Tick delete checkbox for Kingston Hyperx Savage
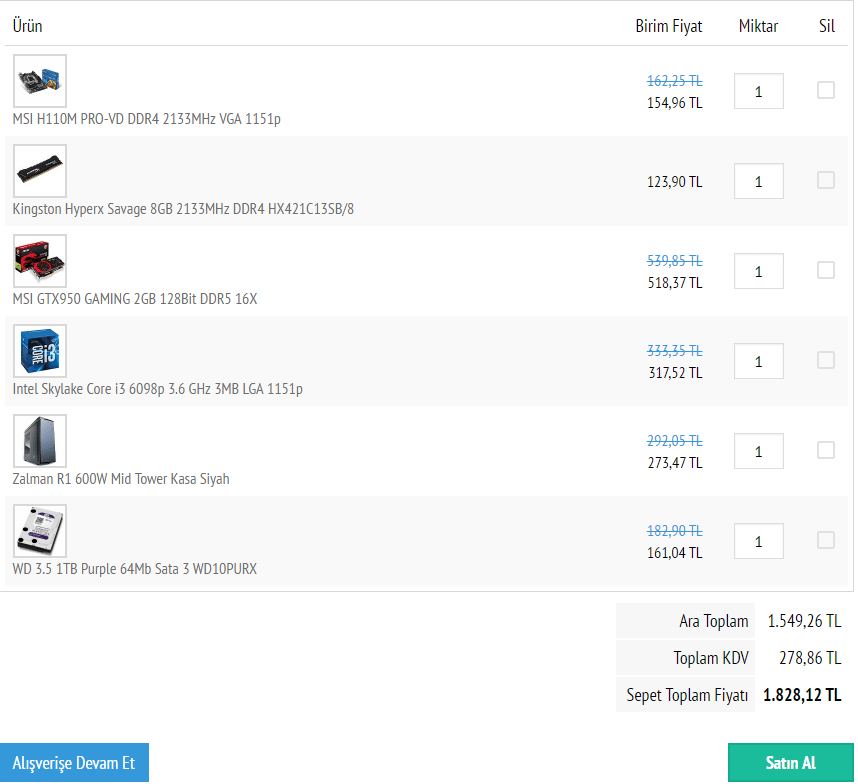 pos(825,180)
